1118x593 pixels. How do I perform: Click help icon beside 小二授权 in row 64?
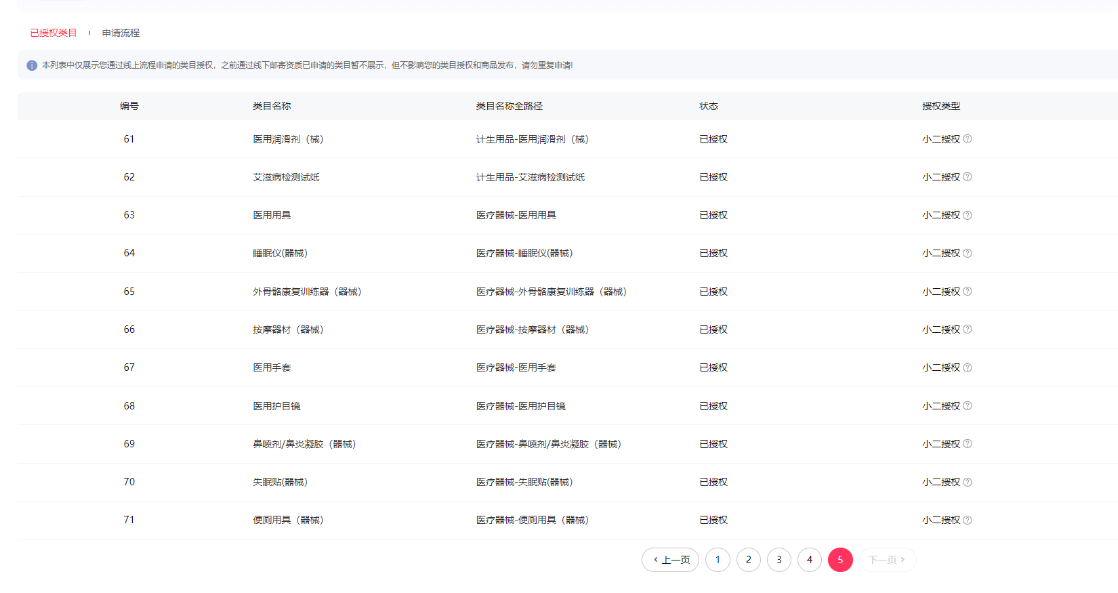tap(967, 253)
